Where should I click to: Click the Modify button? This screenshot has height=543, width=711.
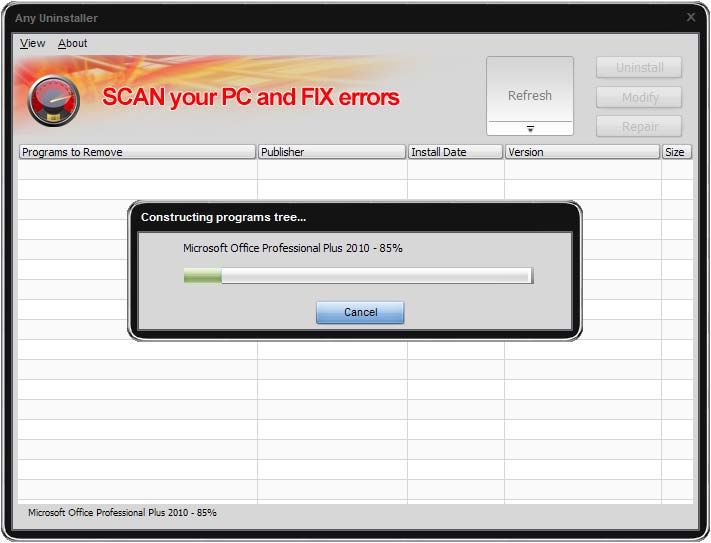(x=639, y=97)
